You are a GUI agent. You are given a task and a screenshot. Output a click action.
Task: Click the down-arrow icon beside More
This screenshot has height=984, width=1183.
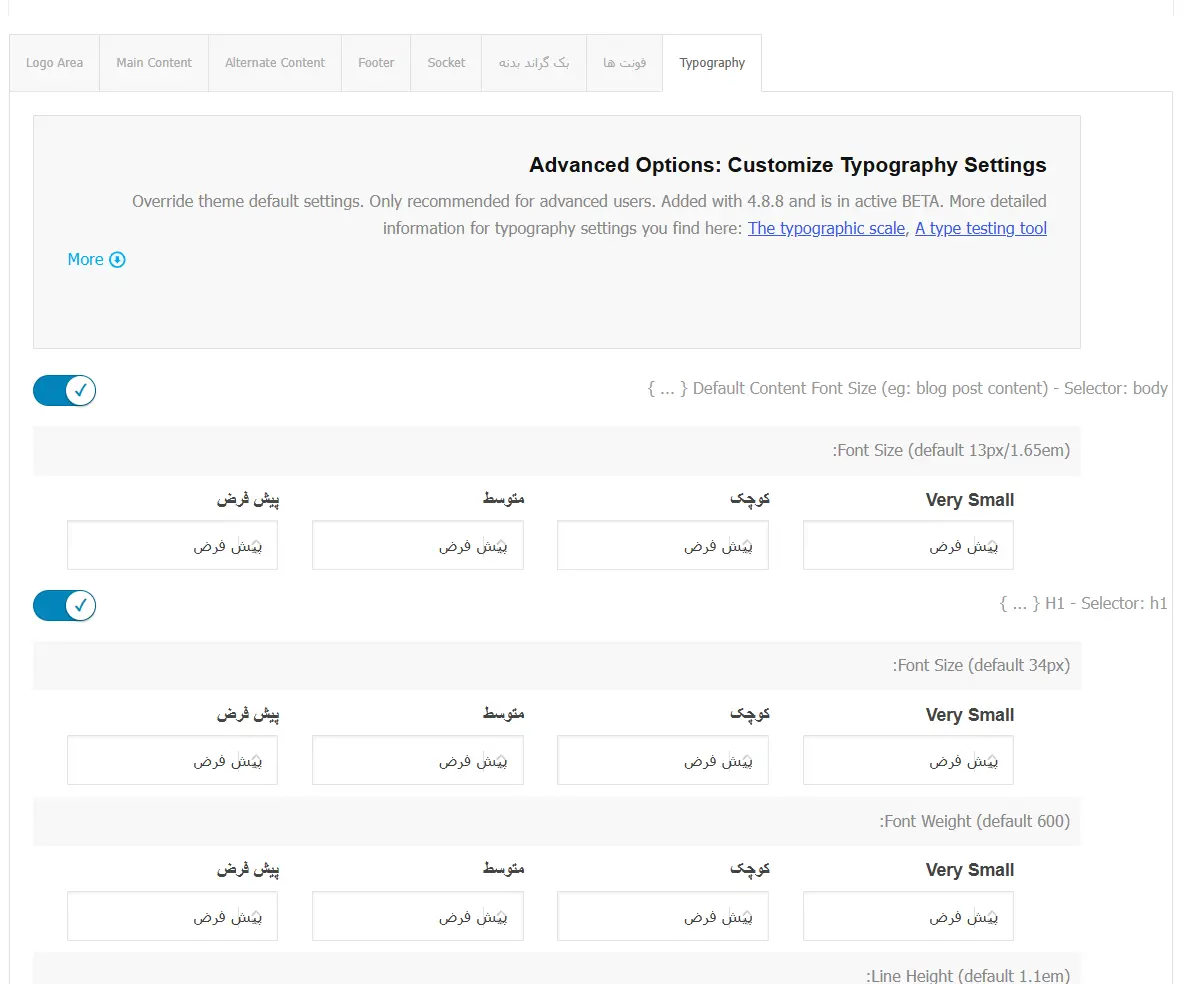tap(118, 260)
